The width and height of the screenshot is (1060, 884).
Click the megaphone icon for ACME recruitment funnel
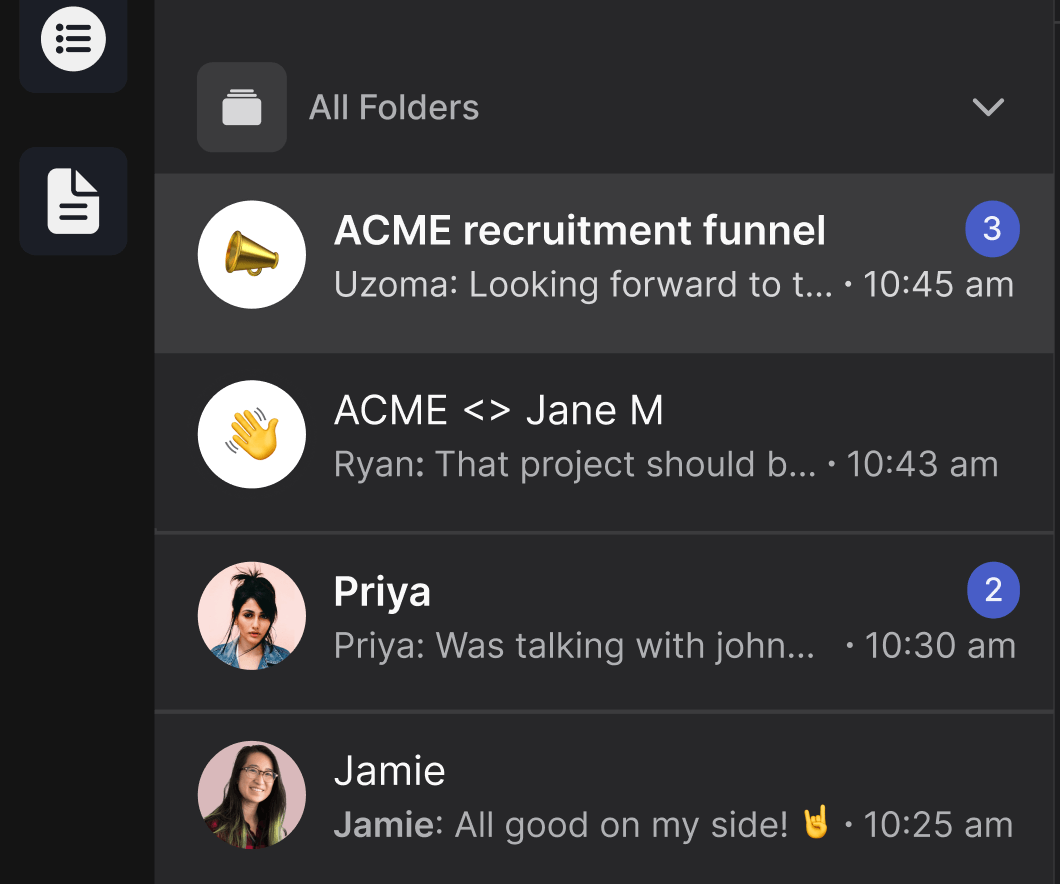(251, 255)
